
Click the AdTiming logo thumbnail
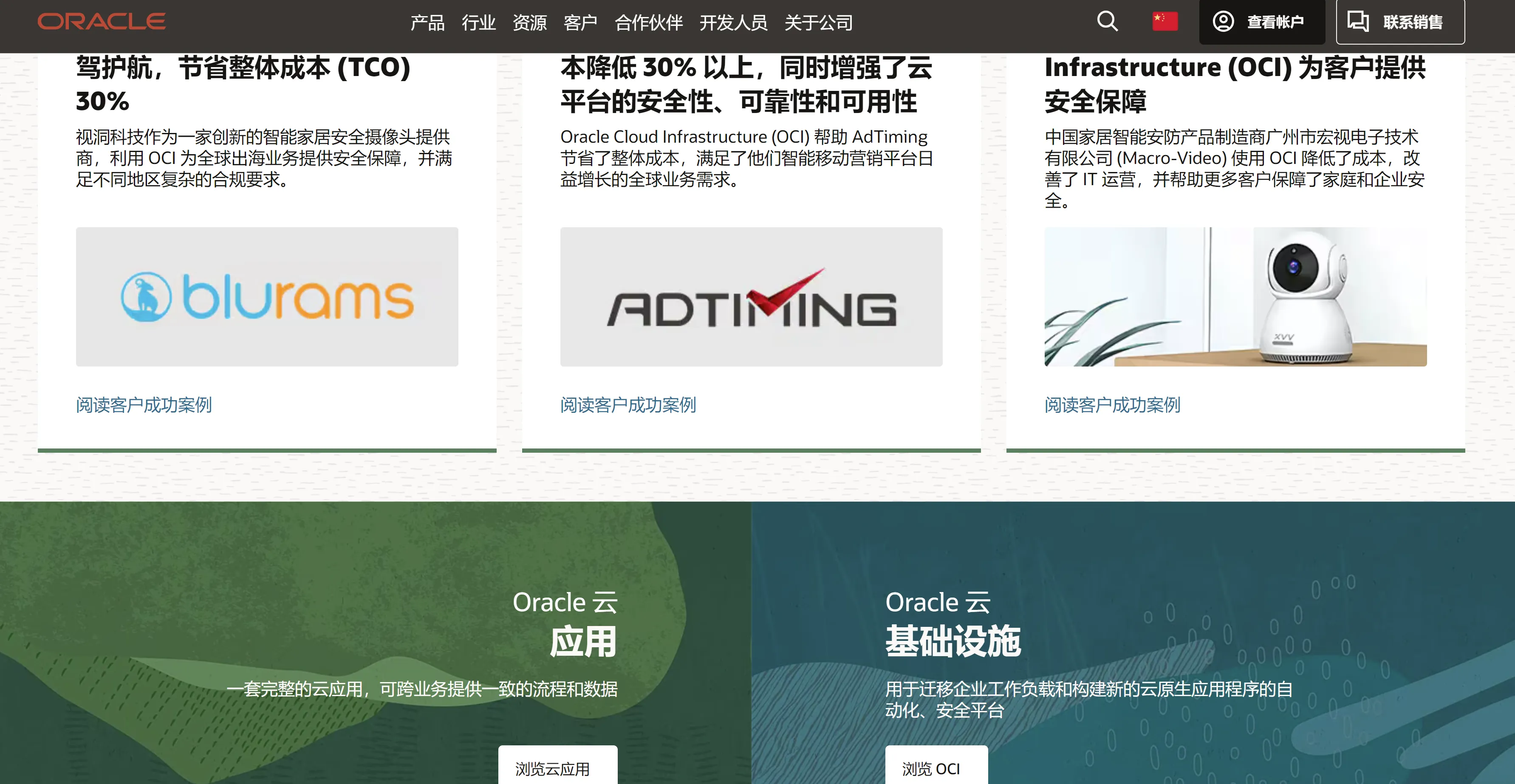click(751, 297)
